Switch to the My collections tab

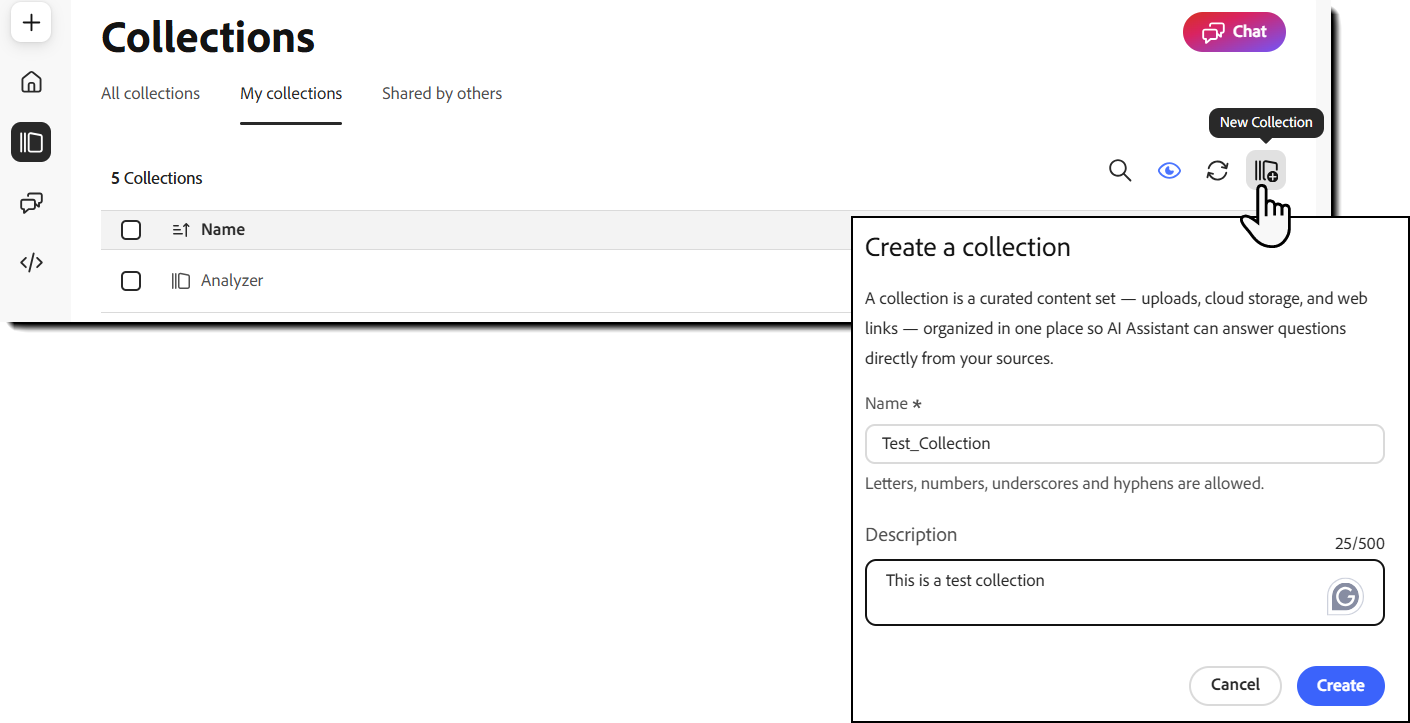point(291,93)
